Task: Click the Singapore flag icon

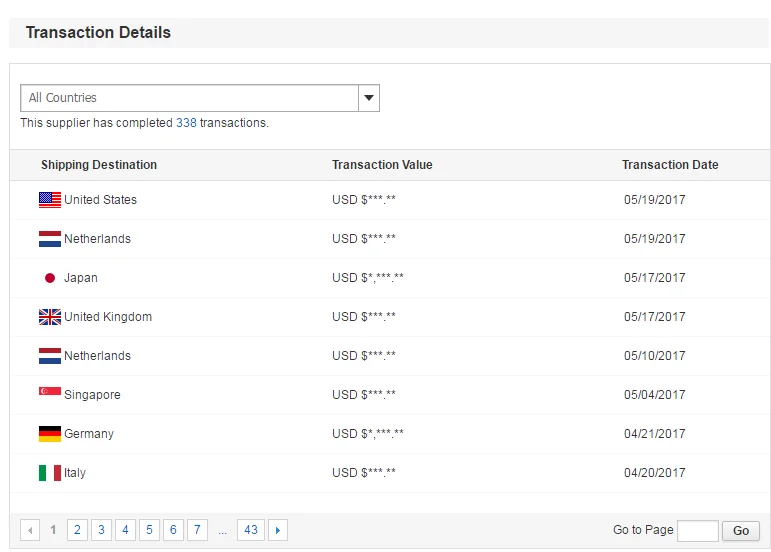Action: tap(50, 394)
